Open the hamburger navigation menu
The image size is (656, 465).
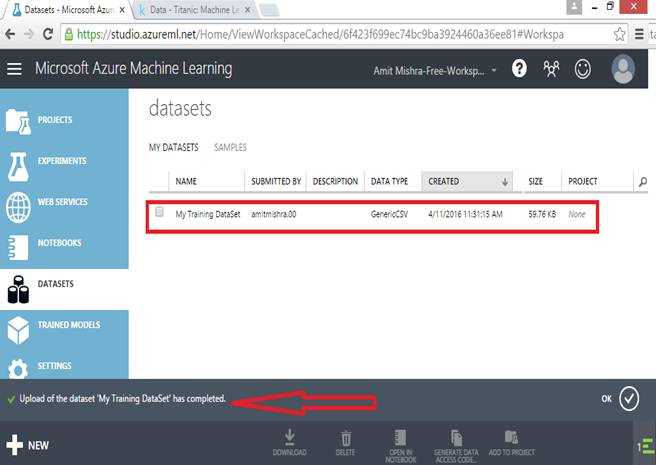(x=14, y=69)
